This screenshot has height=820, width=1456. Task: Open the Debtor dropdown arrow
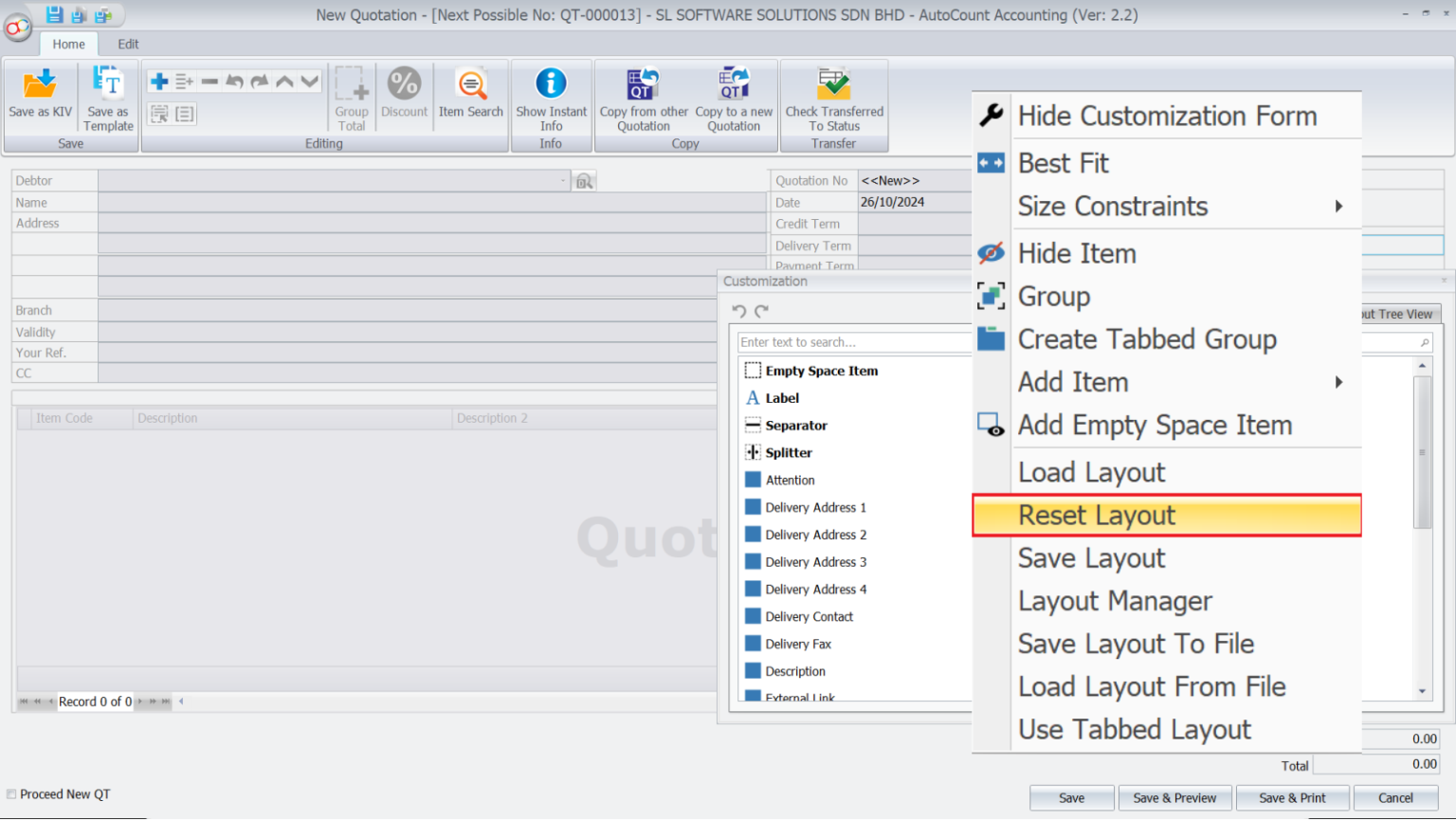563,180
